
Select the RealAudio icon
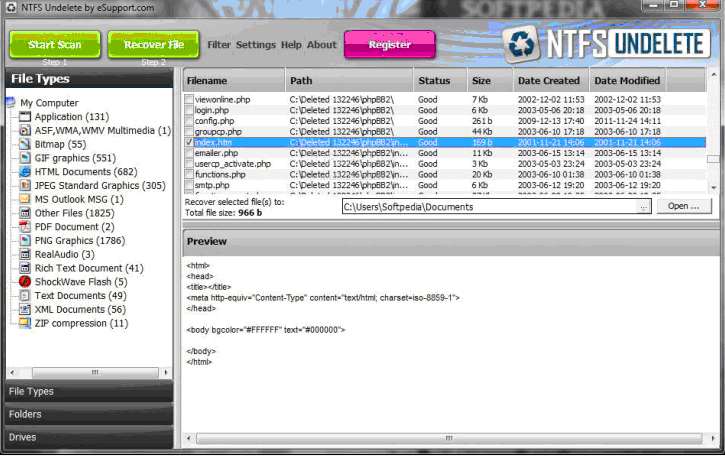coord(25,254)
